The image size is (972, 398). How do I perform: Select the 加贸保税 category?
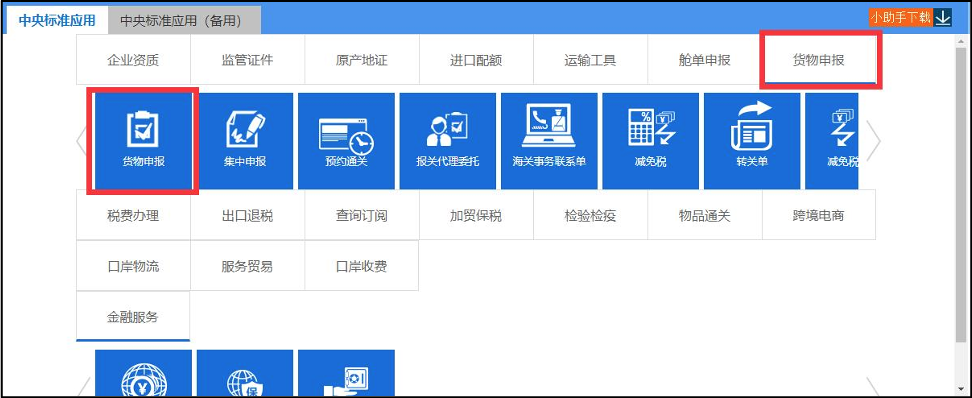click(x=476, y=215)
